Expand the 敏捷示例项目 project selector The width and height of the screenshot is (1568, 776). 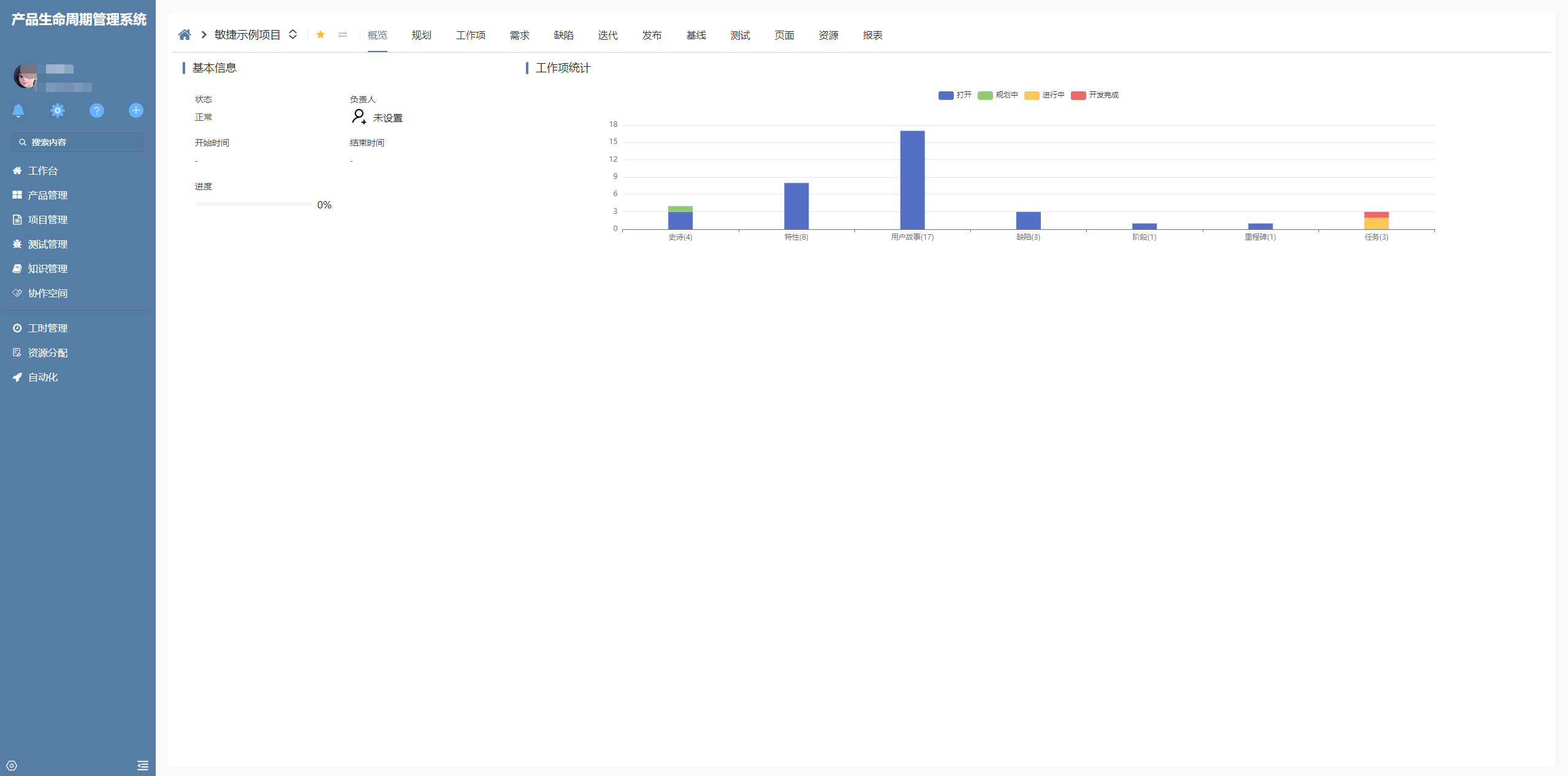pyautogui.click(x=293, y=35)
